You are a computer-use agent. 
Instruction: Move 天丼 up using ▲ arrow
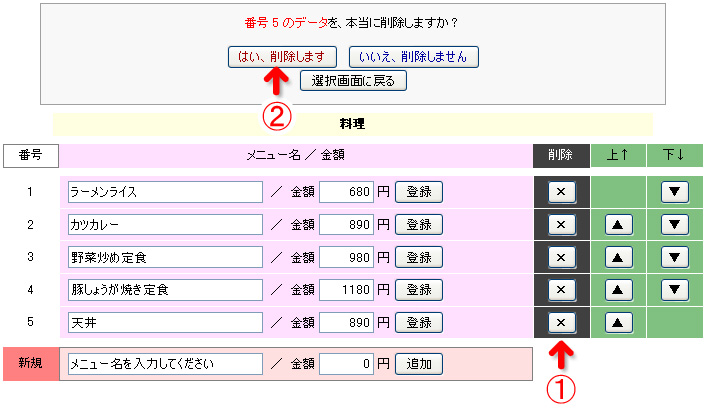tap(618, 322)
